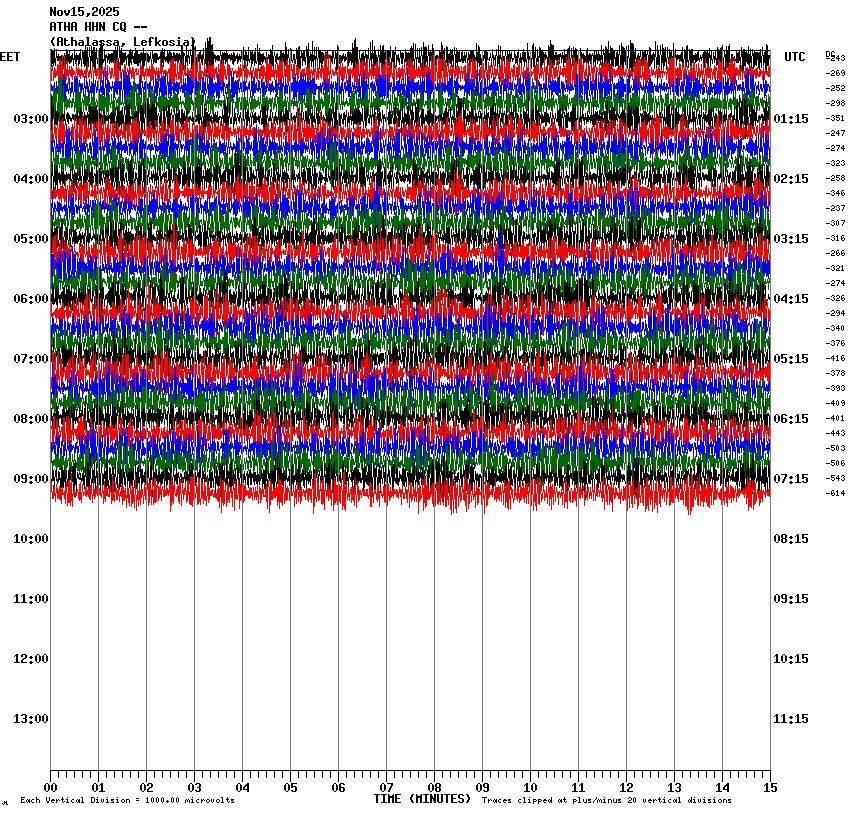Viewport: 850px width, 814px height.
Task: Click minute 15 on the time axis
Action: coord(769,787)
